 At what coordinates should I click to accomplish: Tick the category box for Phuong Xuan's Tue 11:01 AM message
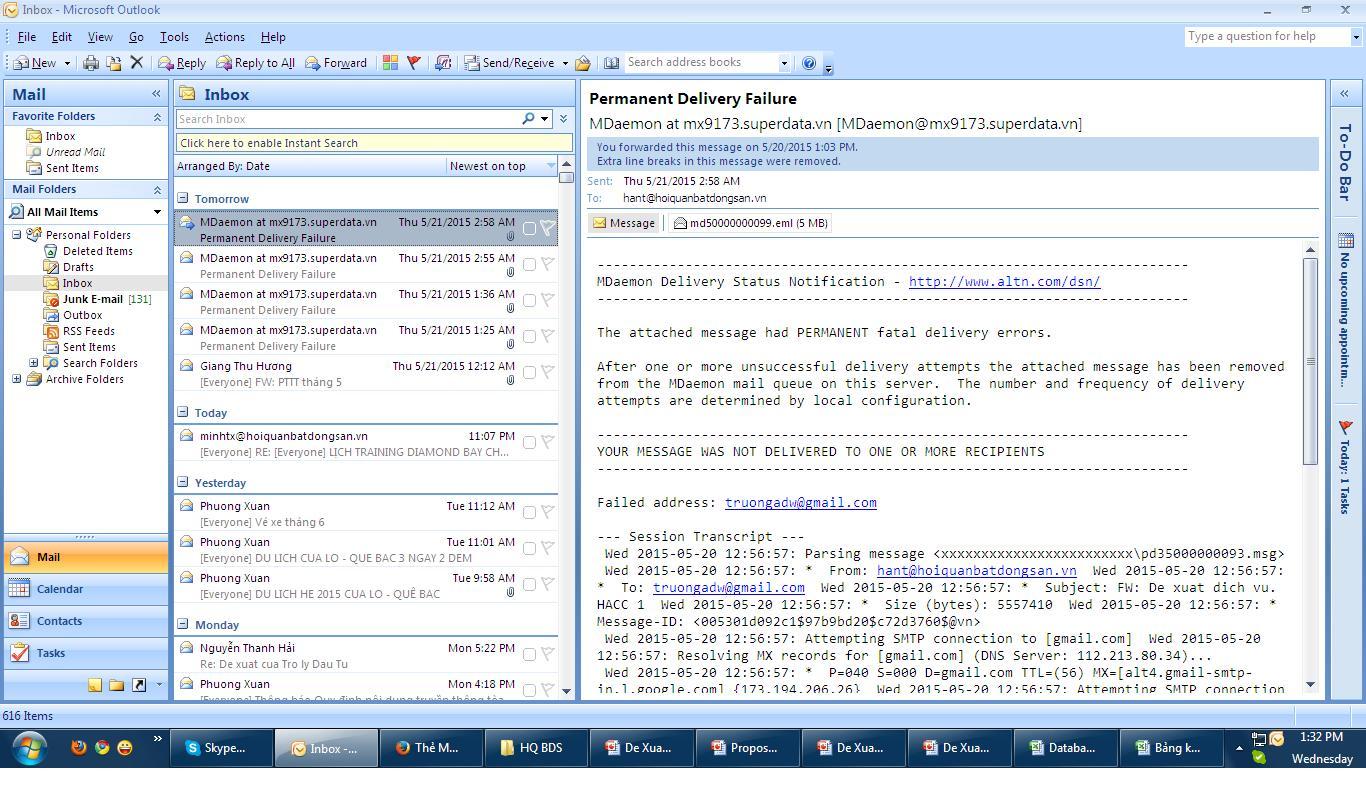click(x=529, y=548)
